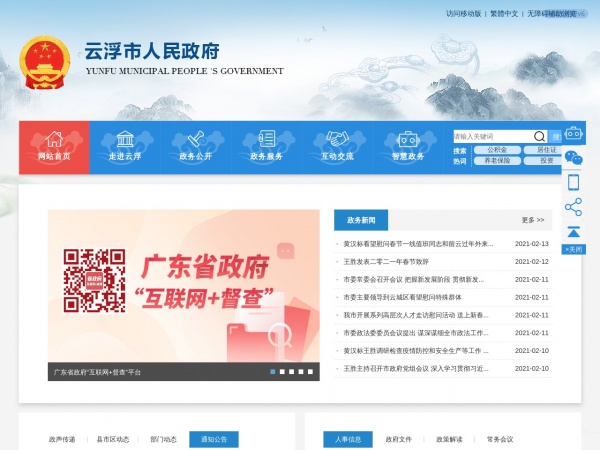Select the third carousel slide dot
This screenshot has height=450, width=600.
pos(292,372)
